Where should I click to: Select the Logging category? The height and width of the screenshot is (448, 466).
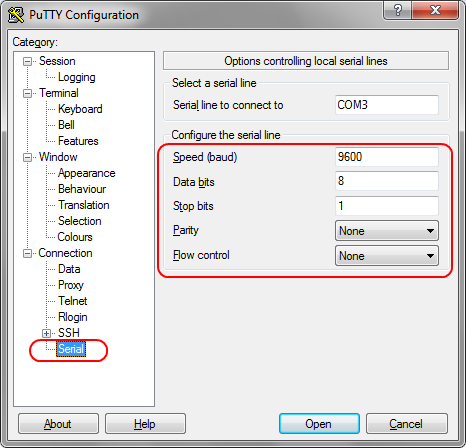(77, 77)
